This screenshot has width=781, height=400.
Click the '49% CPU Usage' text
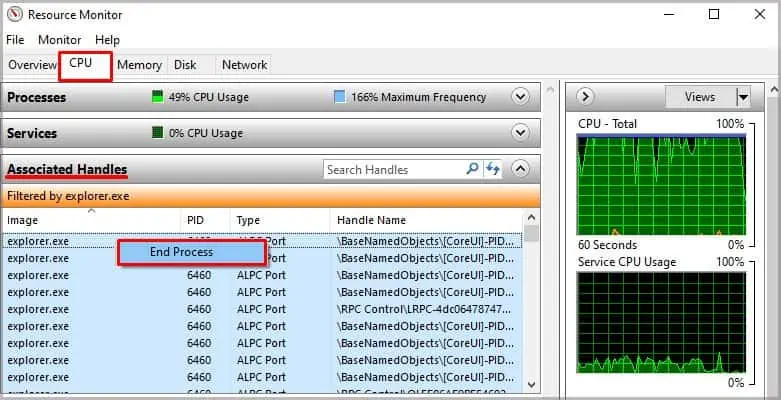[x=208, y=97]
